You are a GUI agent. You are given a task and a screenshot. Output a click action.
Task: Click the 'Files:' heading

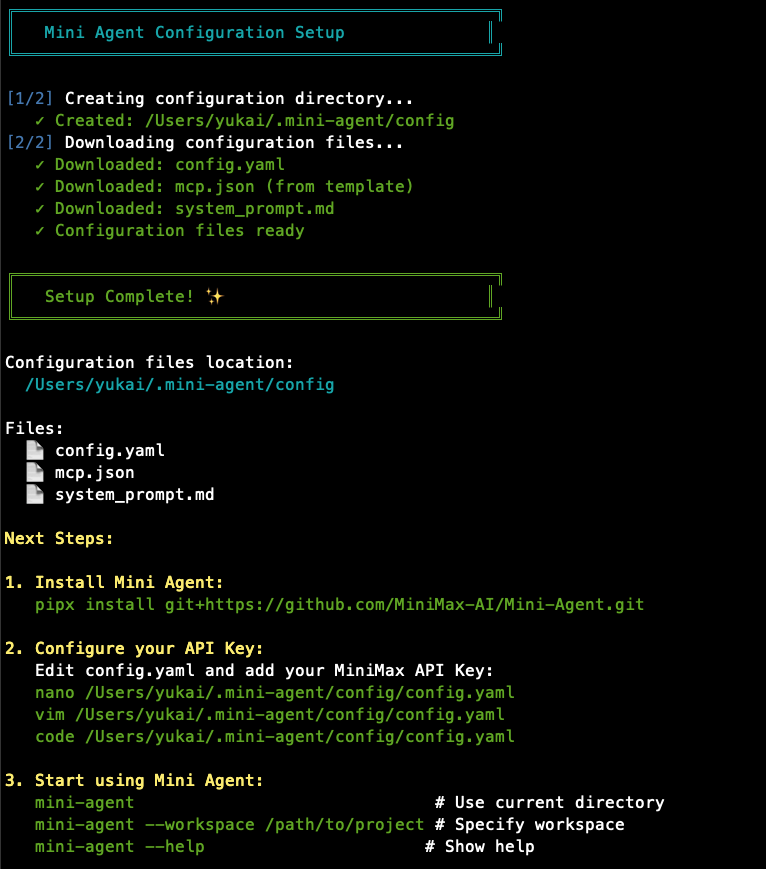tap(34, 428)
